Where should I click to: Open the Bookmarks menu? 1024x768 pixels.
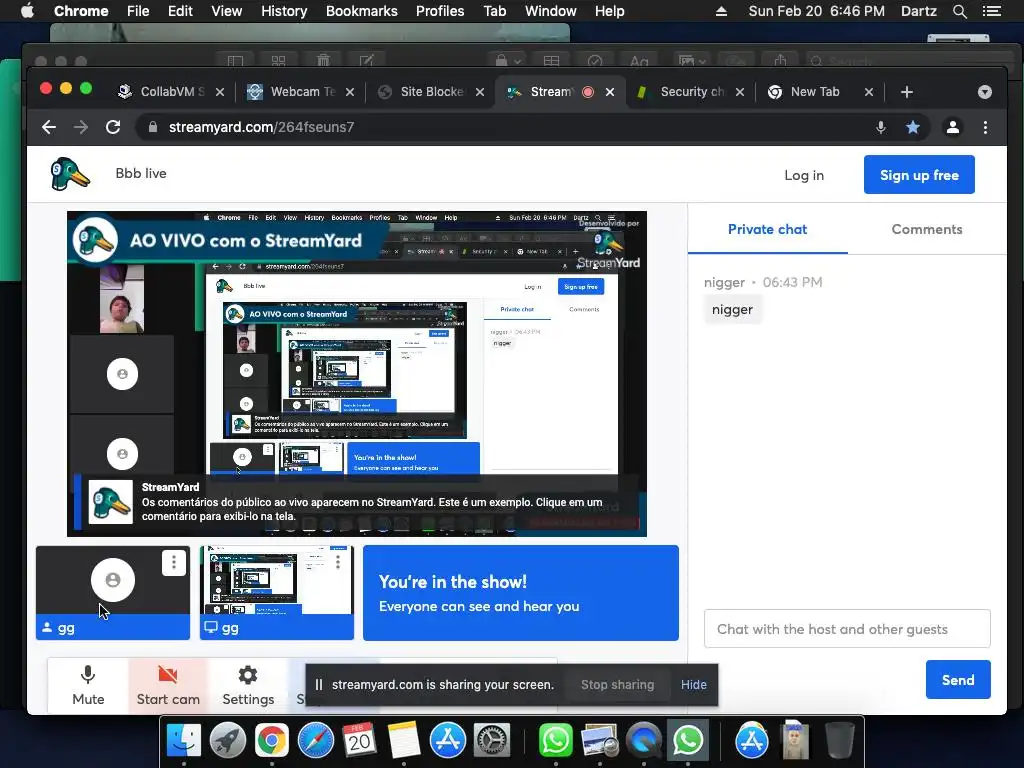click(362, 11)
